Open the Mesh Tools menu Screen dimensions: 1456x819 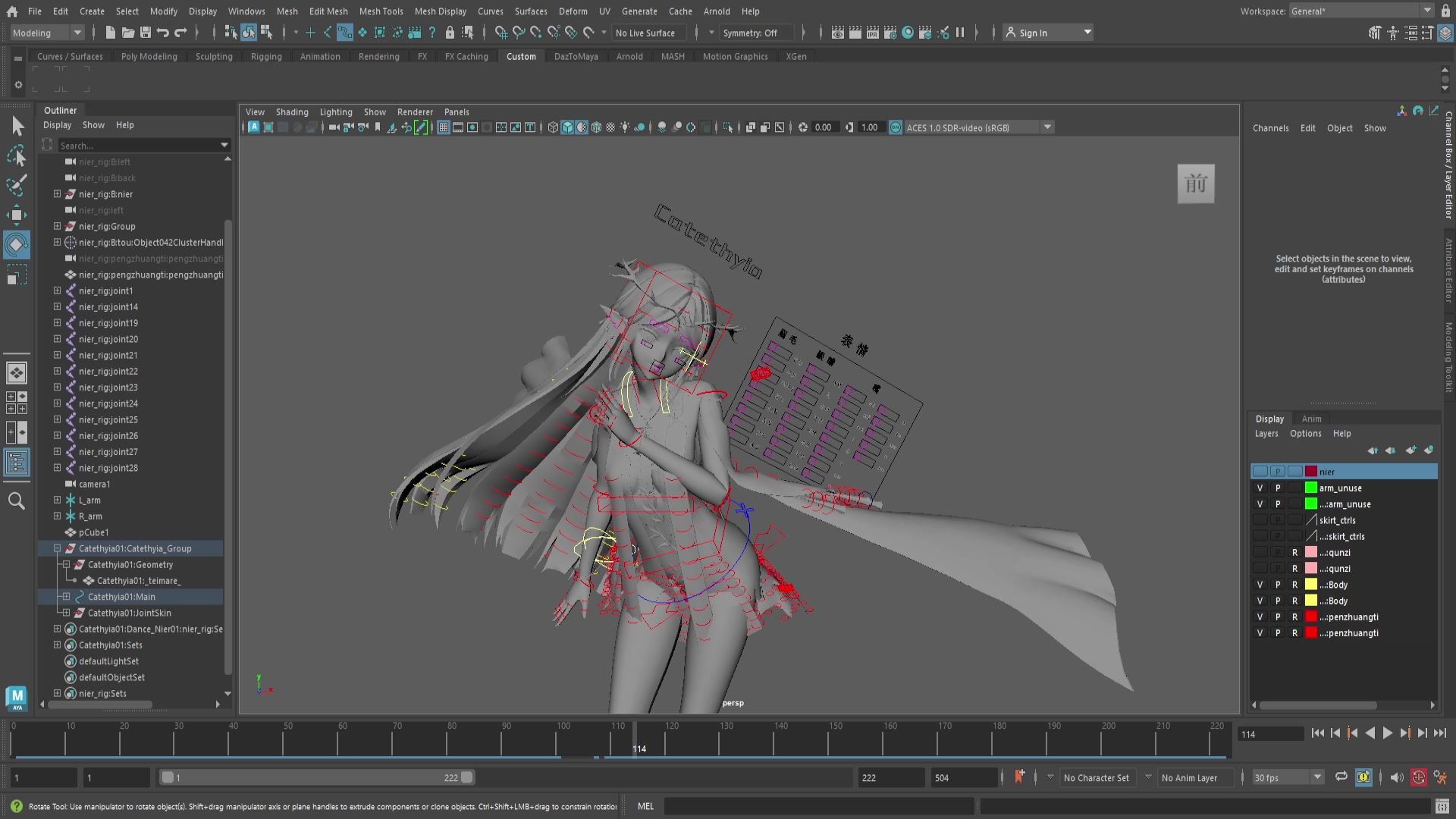point(381,11)
